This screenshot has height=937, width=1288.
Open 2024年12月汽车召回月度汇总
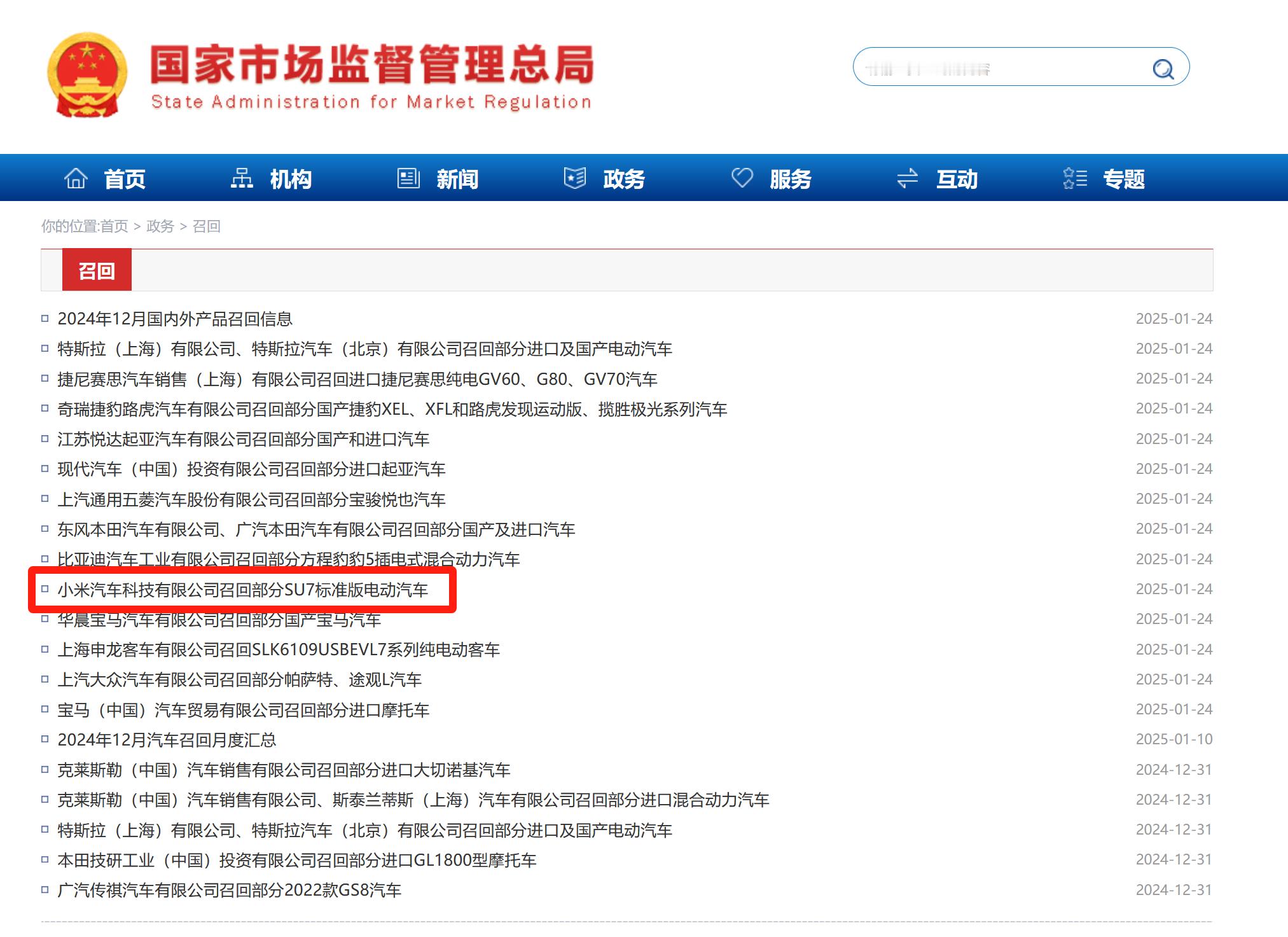click(x=167, y=740)
